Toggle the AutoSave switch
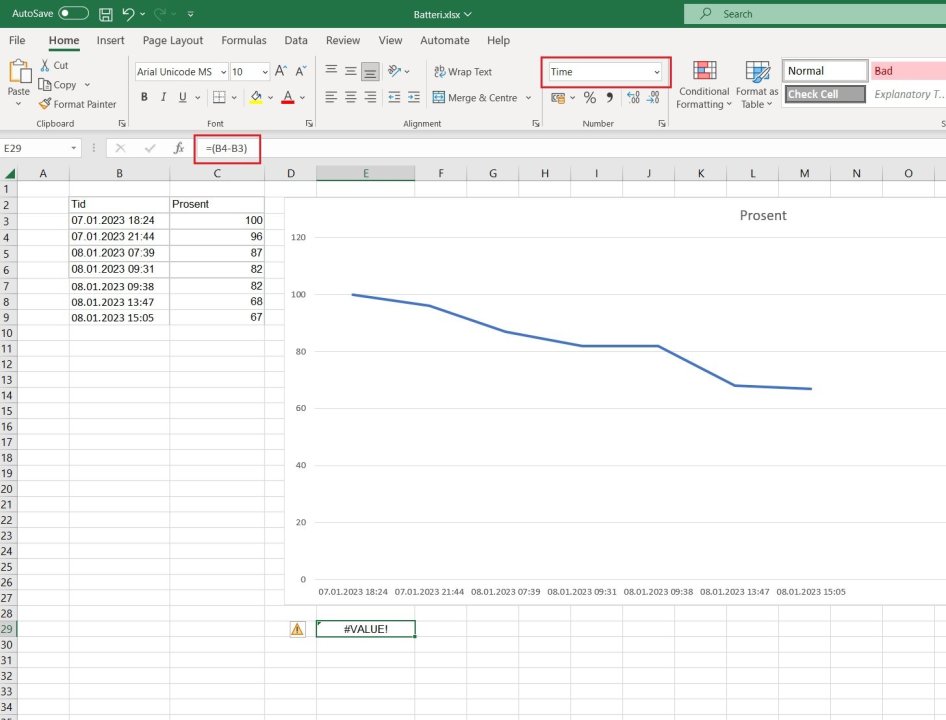The height and width of the screenshot is (720, 946). 73,15
